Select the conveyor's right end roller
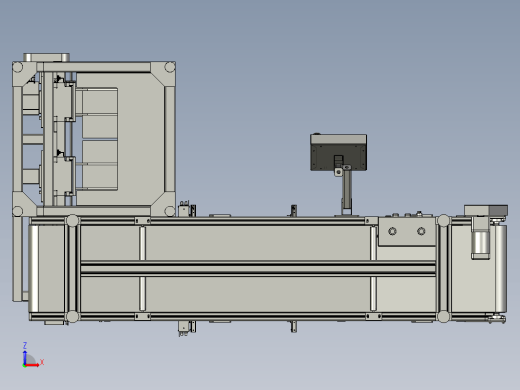 [x=501, y=269]
